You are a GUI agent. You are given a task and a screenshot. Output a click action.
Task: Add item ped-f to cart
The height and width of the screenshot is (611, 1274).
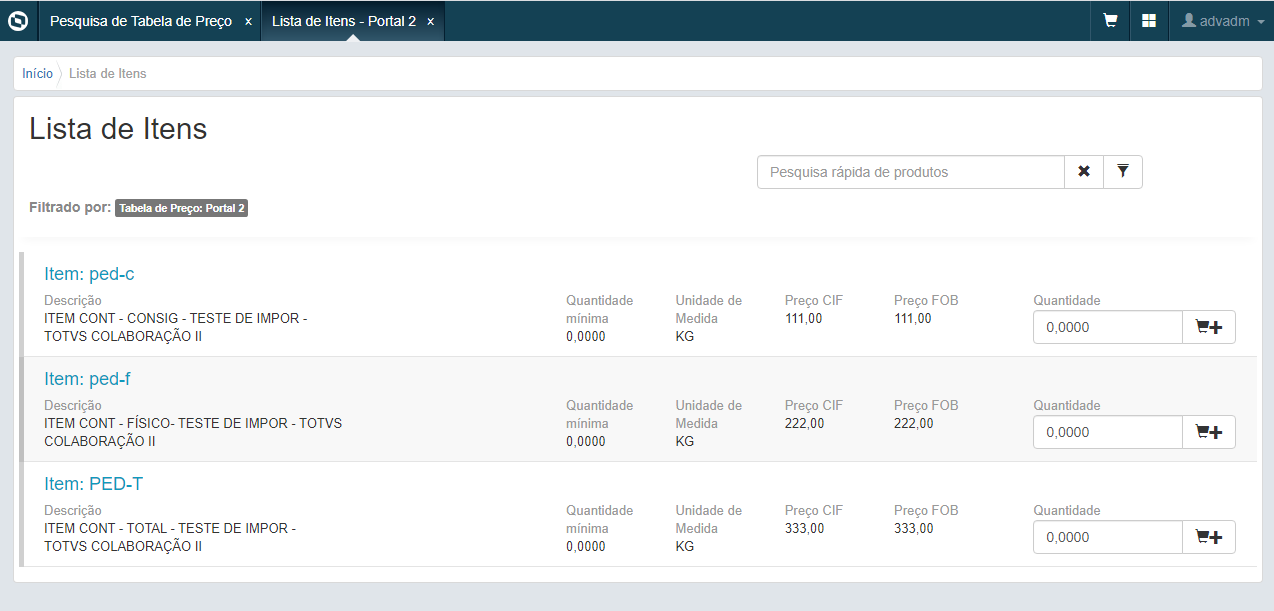[1209, 432]
